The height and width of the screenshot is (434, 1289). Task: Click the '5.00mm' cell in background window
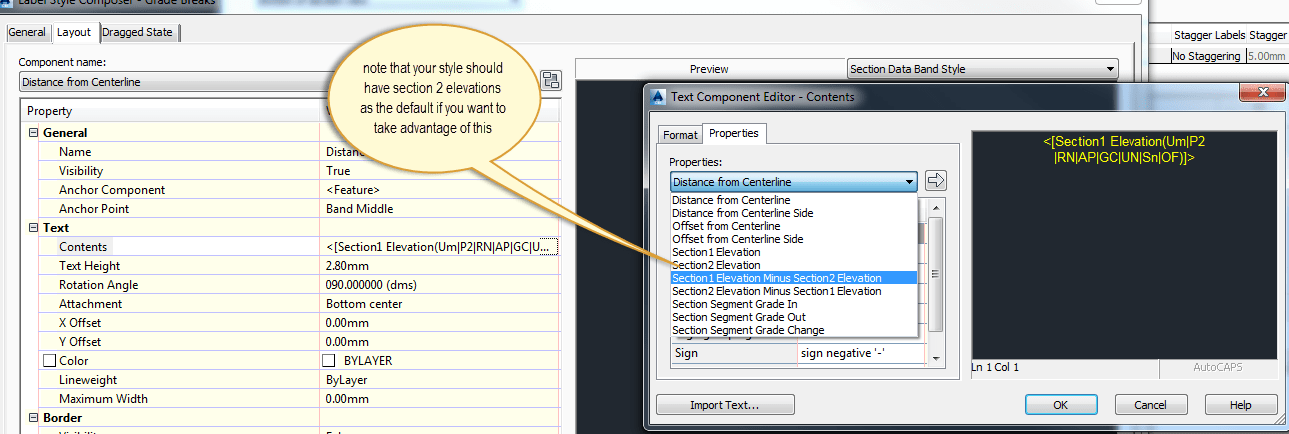click(1266, 56)
